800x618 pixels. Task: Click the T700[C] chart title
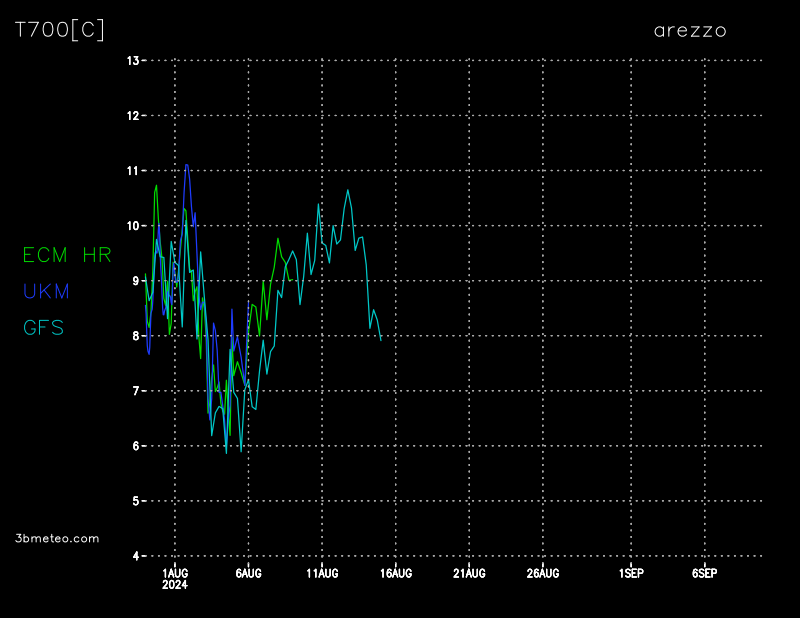(60, 30)
